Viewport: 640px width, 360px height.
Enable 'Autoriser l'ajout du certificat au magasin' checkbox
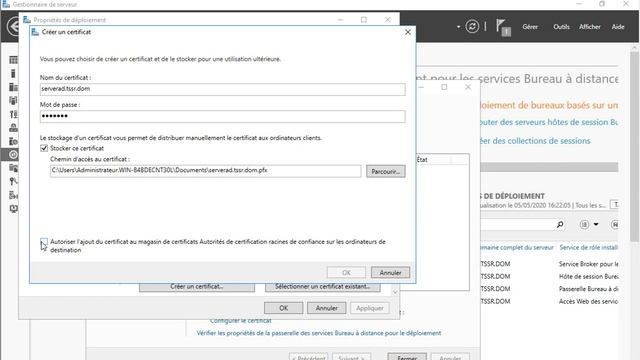click(x=44, y=242)
